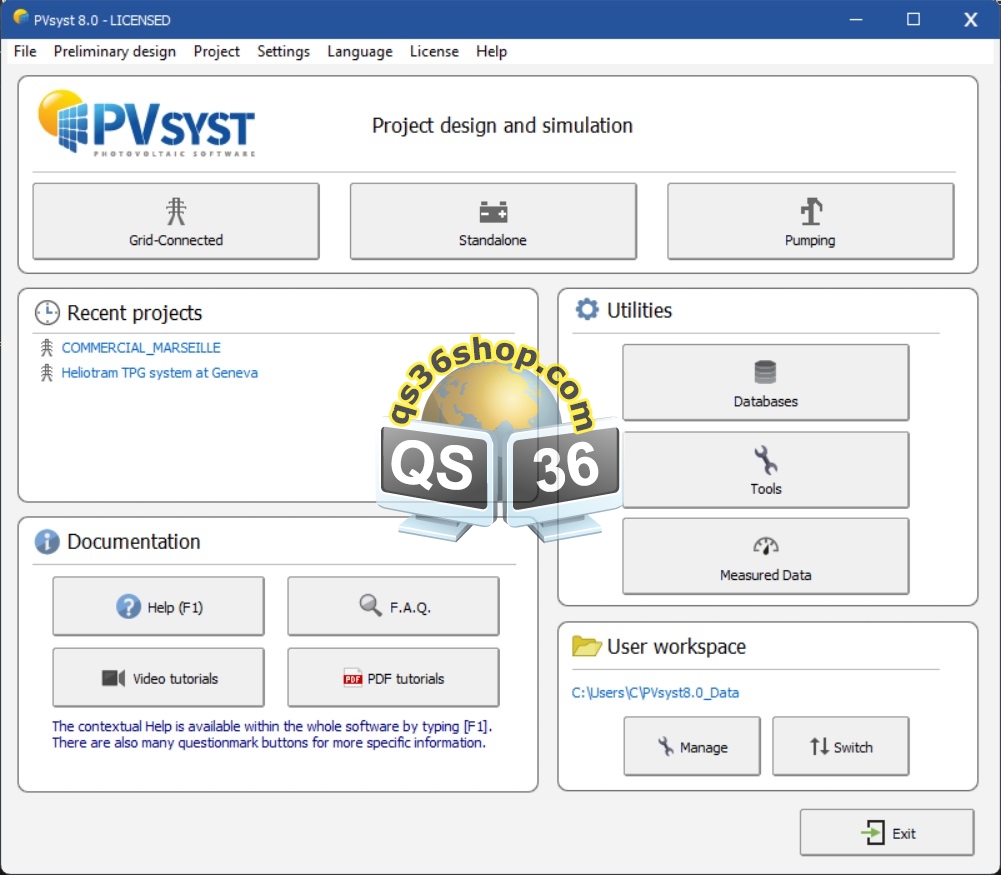Launch Video tutorials
Viewport: 1001px width, 875px height.
pos(158,678)
